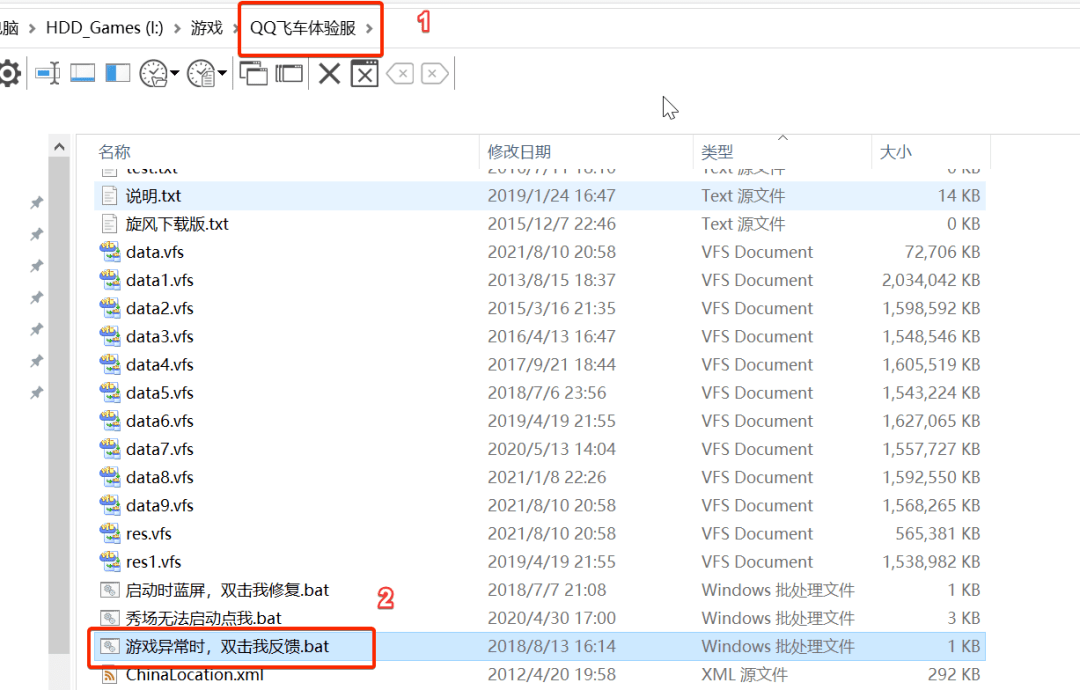
Task: Click the size 2,034,042 KB
Action: tap(931, 280)
